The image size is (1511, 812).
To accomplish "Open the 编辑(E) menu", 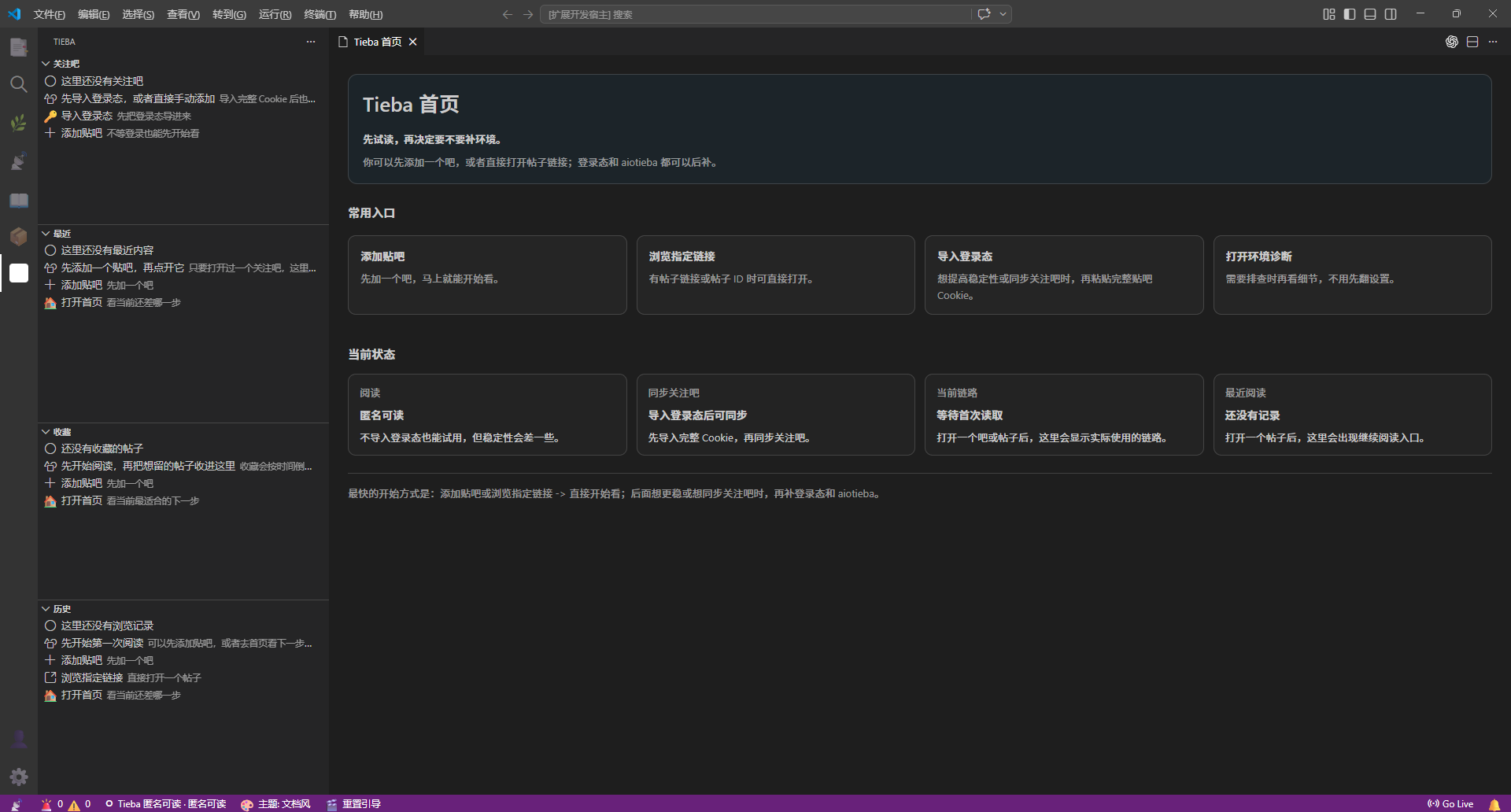I will tap(94, 14).
